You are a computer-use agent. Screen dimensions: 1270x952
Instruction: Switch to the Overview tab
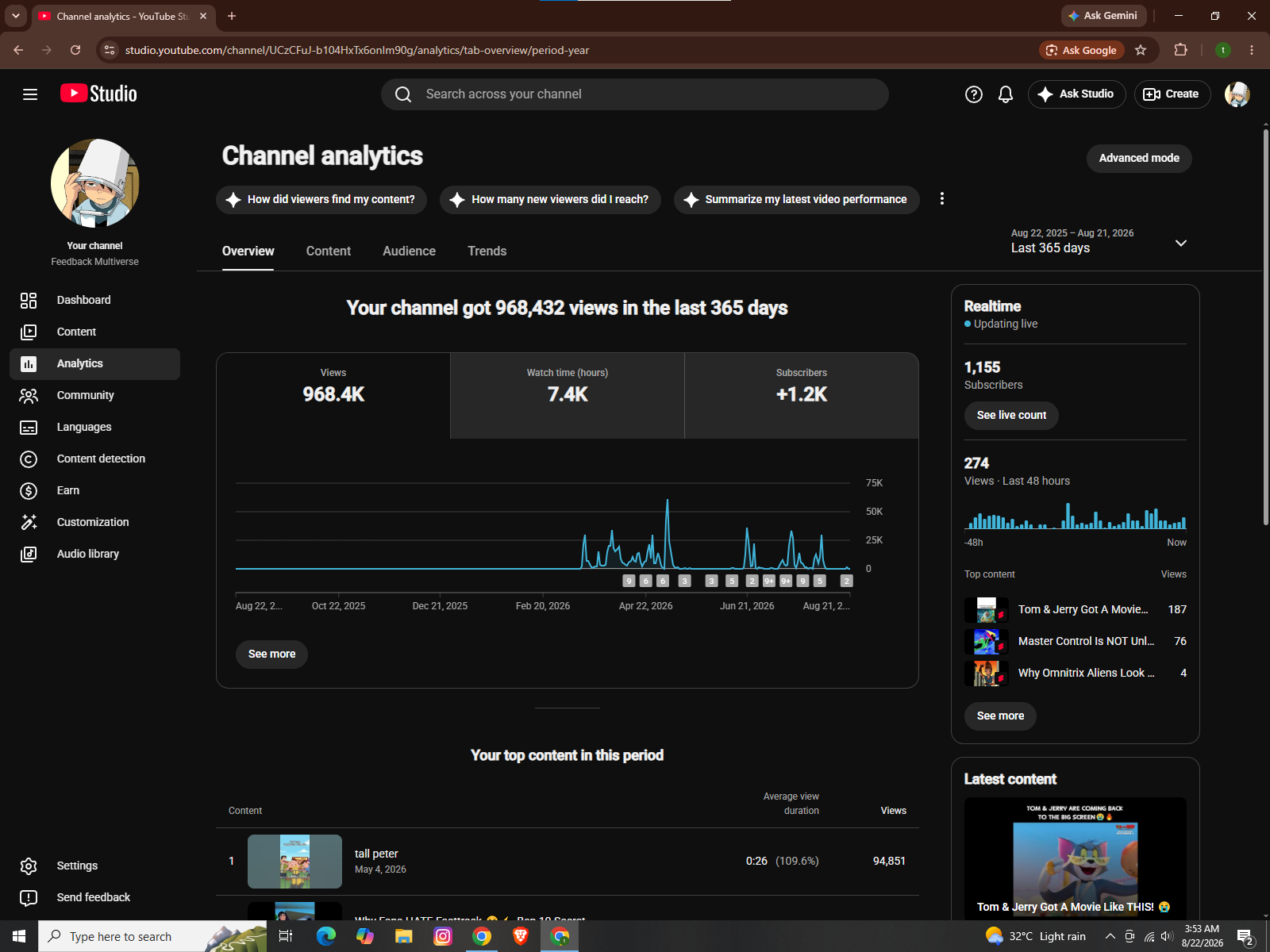click(248, 251)
